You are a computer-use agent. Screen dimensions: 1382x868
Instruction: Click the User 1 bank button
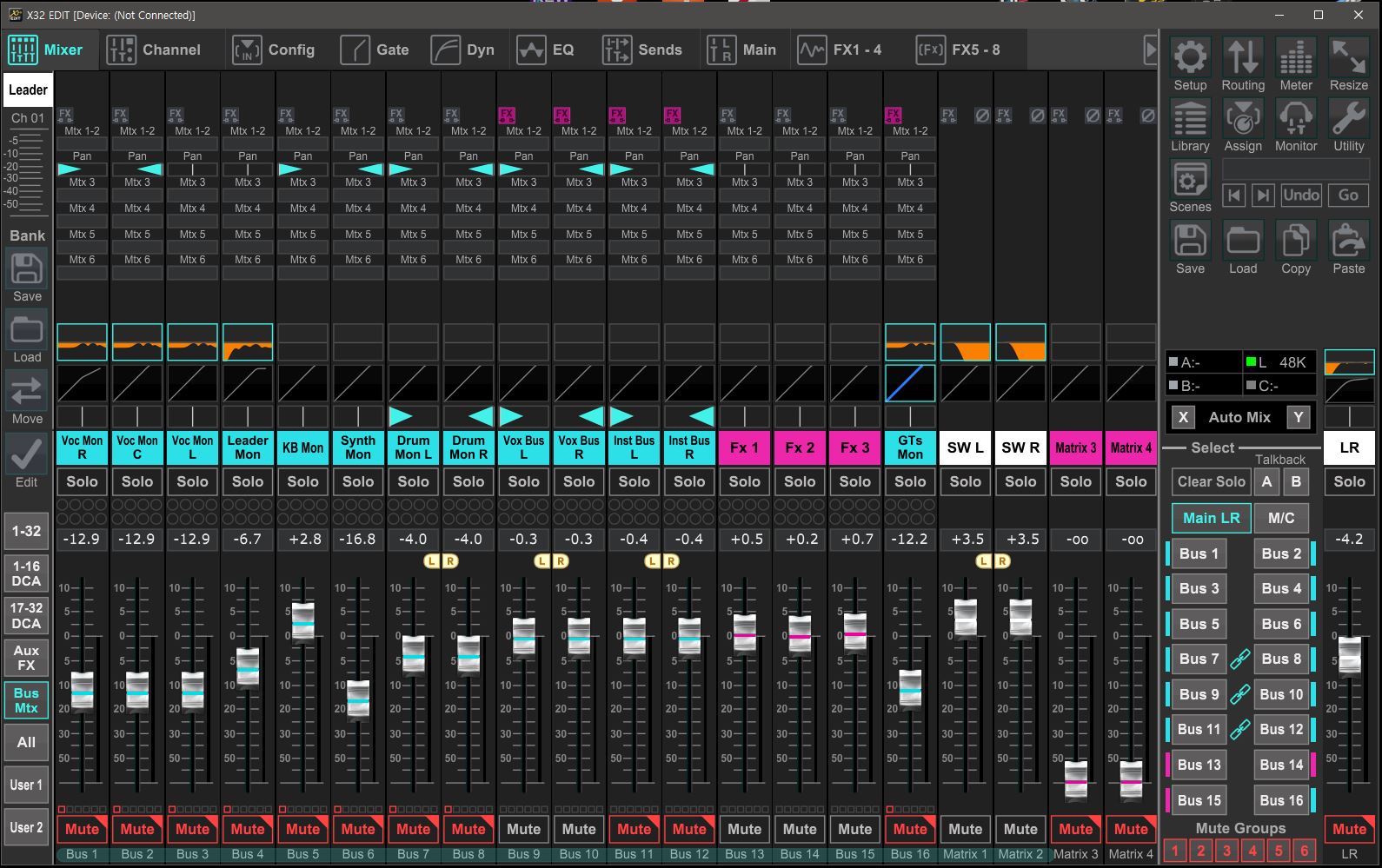(27, 785)
